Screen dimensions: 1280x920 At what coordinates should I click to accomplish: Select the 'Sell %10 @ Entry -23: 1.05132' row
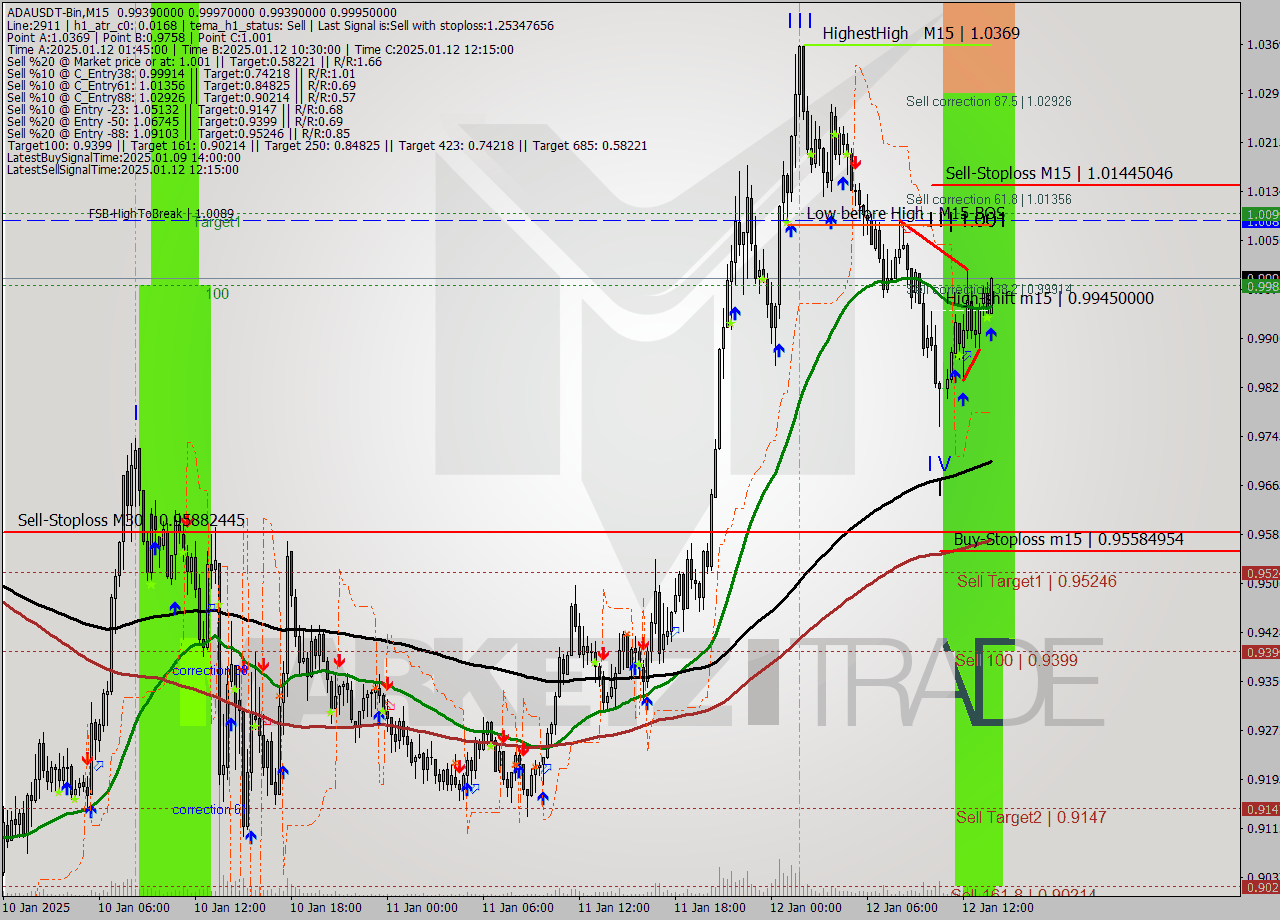point(174,110)
